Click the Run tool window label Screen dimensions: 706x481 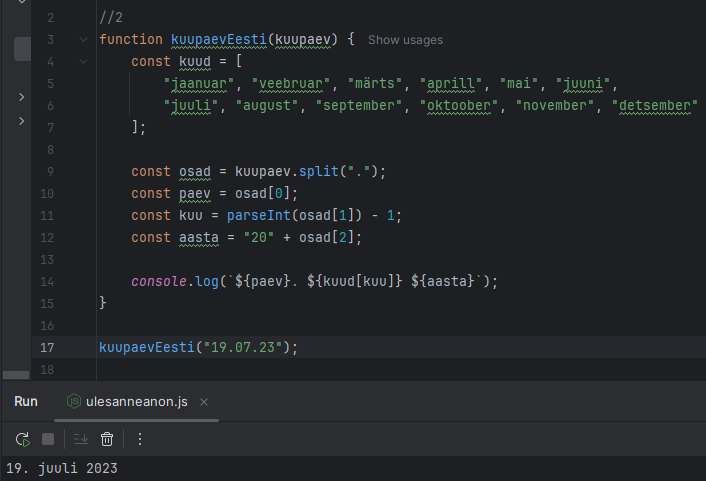click(26, 402)
